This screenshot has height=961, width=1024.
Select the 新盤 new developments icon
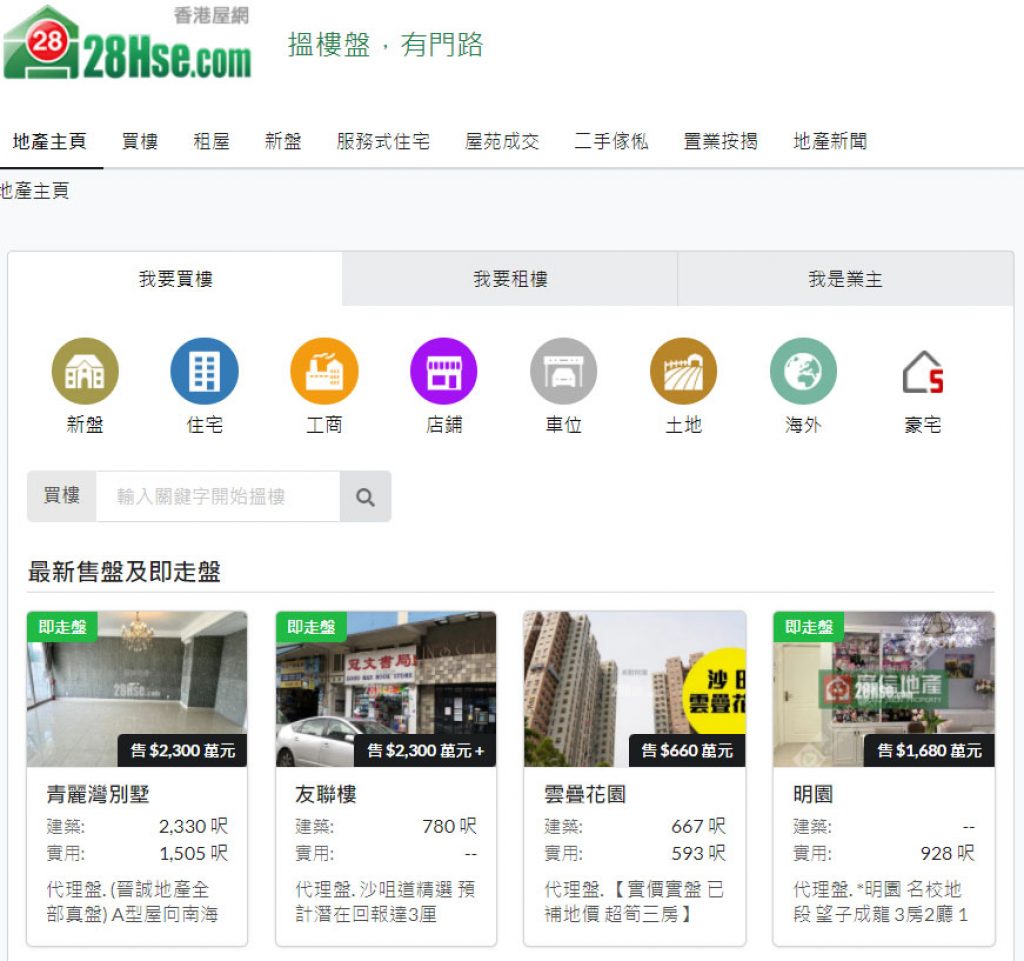[x=85, y=371]
